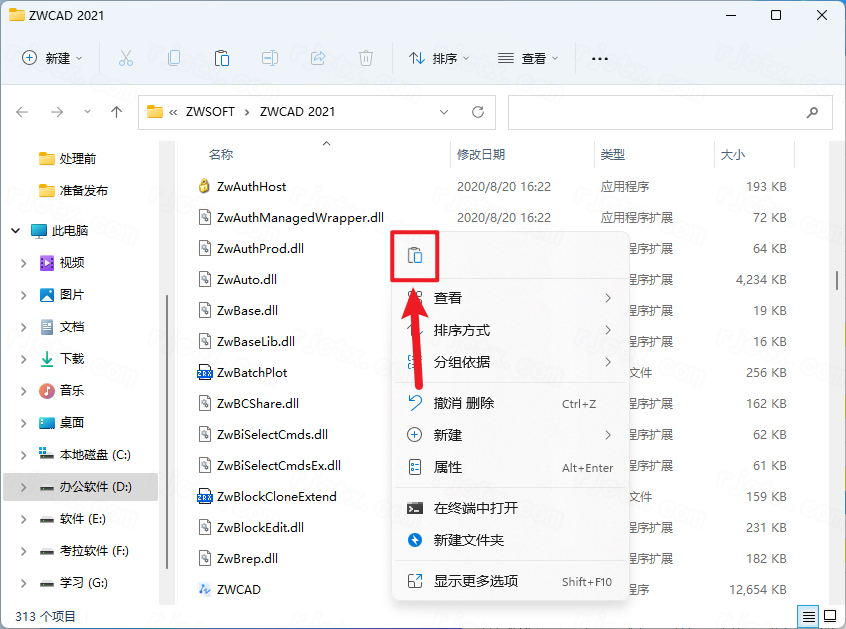Click the paste icon in context menu

(x=415, y=256)
